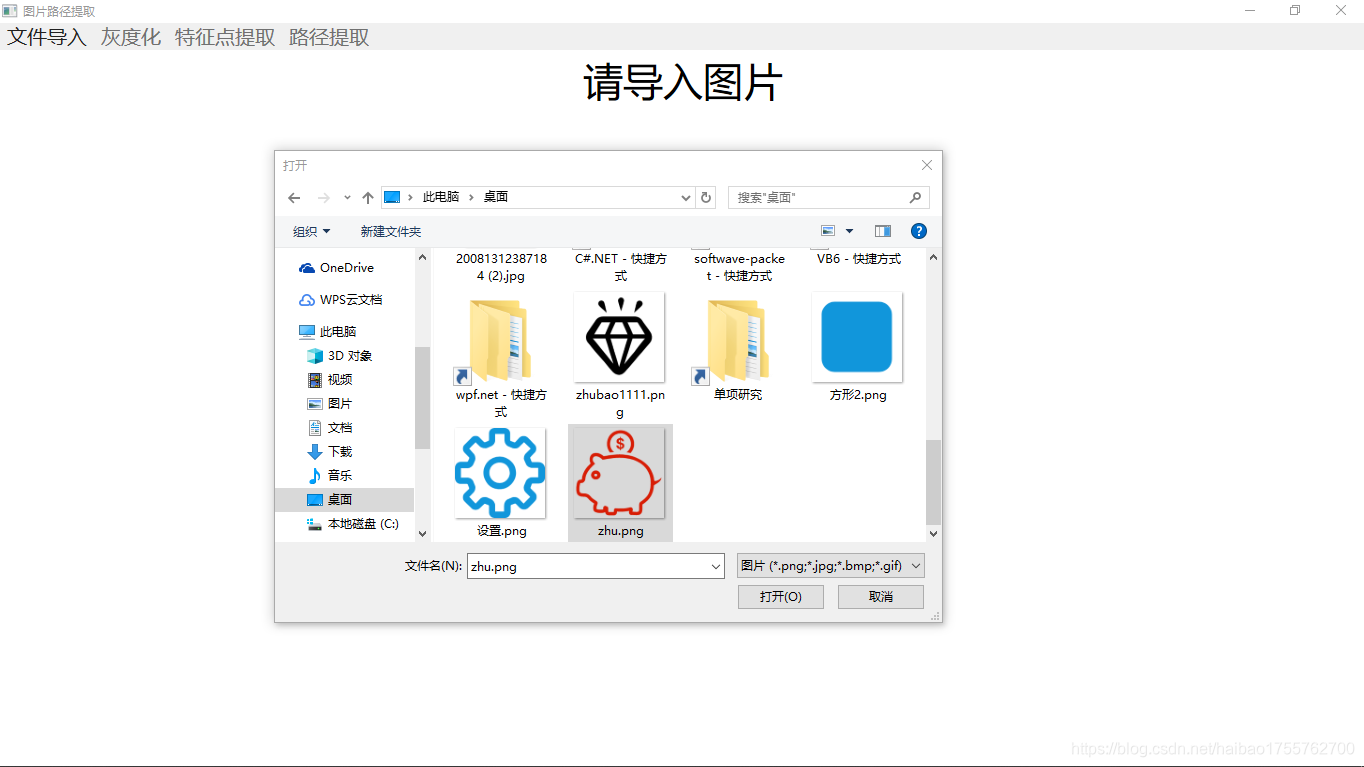
Task: Click the search magnifier in the search box
Action: (915, 197)
